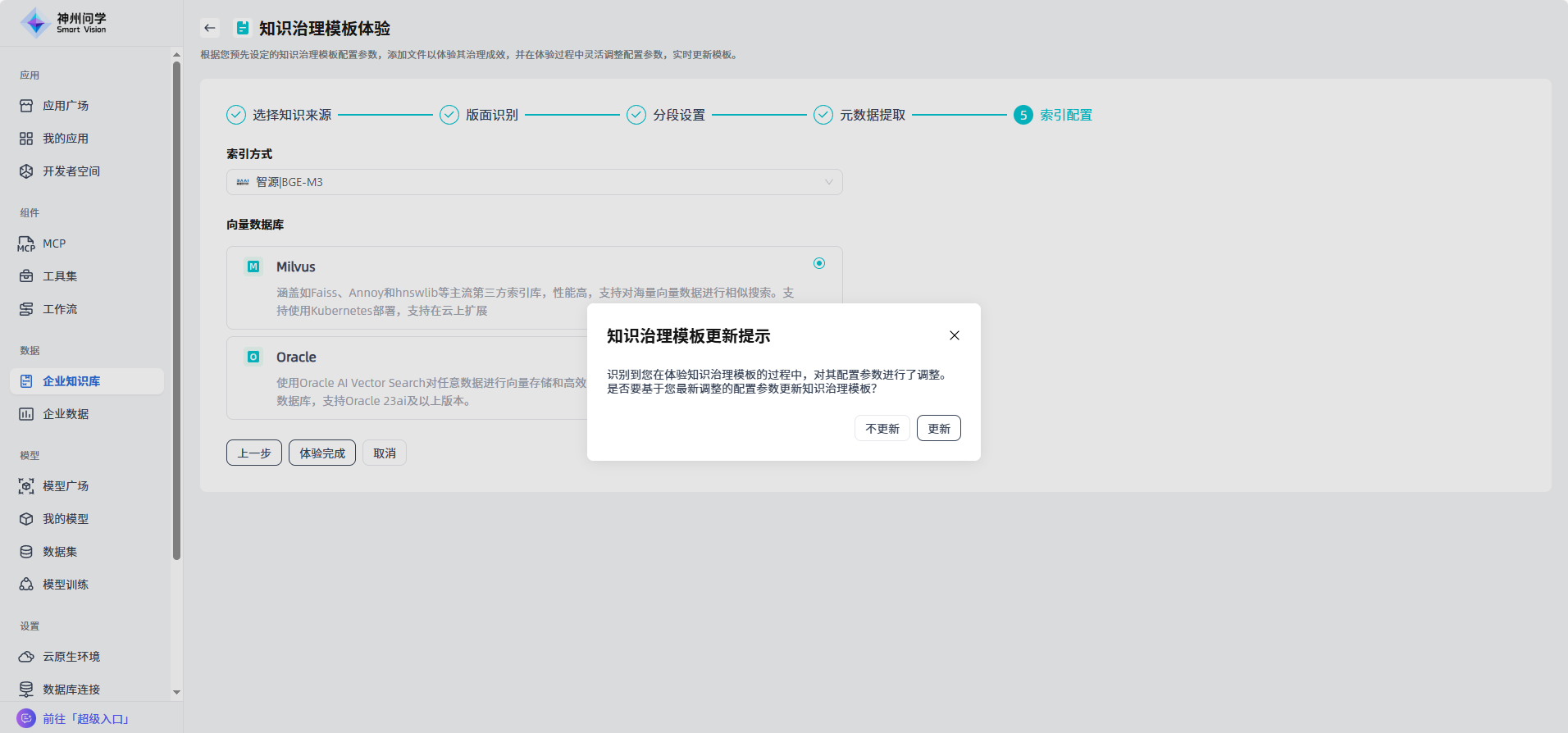Open 应用广场 from the sidebar
The width and height of the screenshot is (1568, 733).
tap(66, 106)
